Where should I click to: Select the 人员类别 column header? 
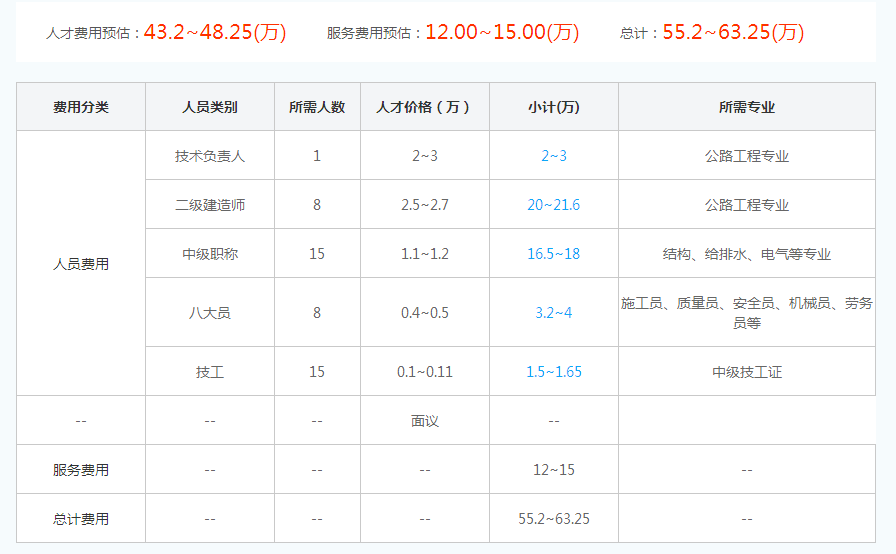[210, 107]
